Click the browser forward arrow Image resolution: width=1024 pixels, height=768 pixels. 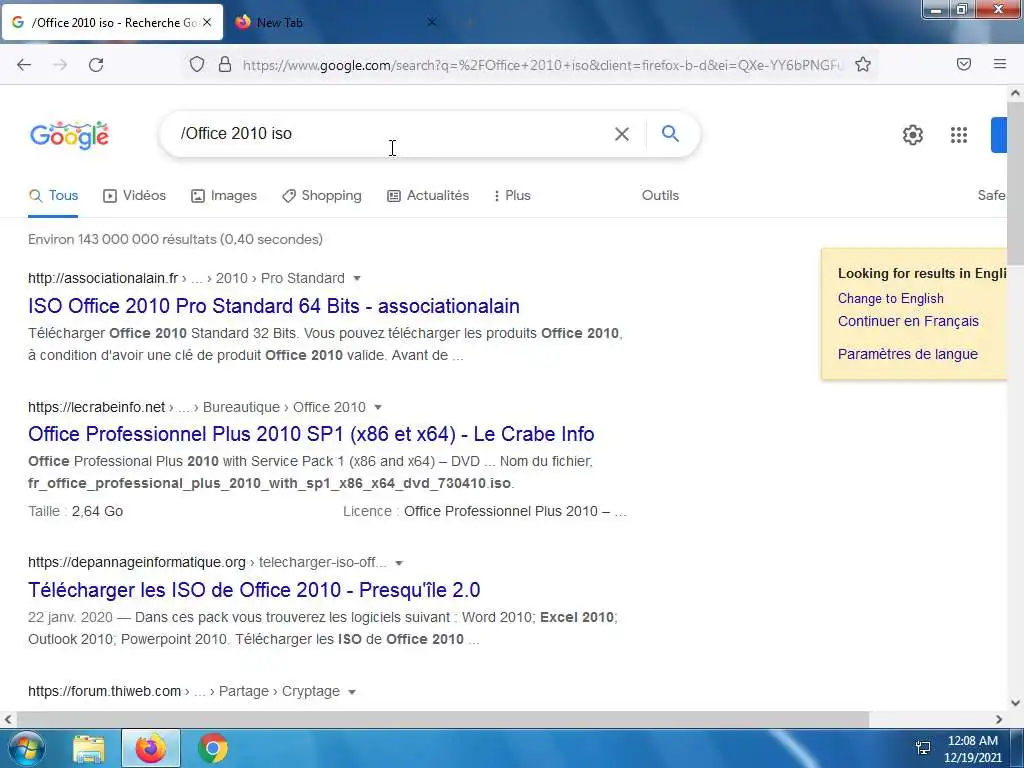click(x=60, y=65)
